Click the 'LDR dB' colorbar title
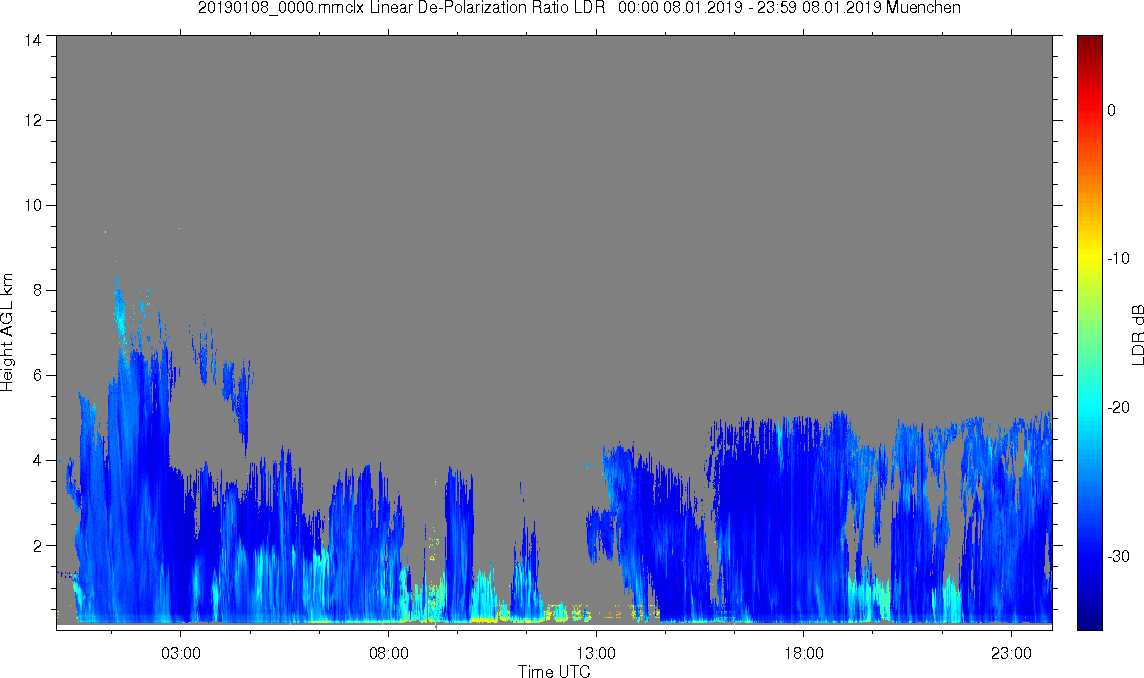Screen dimensions: 1144x678 point(1137,334)
